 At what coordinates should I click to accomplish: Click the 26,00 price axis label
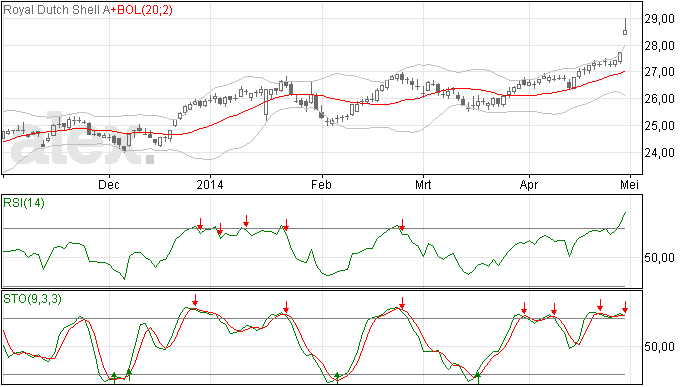[x=659, y=99]
